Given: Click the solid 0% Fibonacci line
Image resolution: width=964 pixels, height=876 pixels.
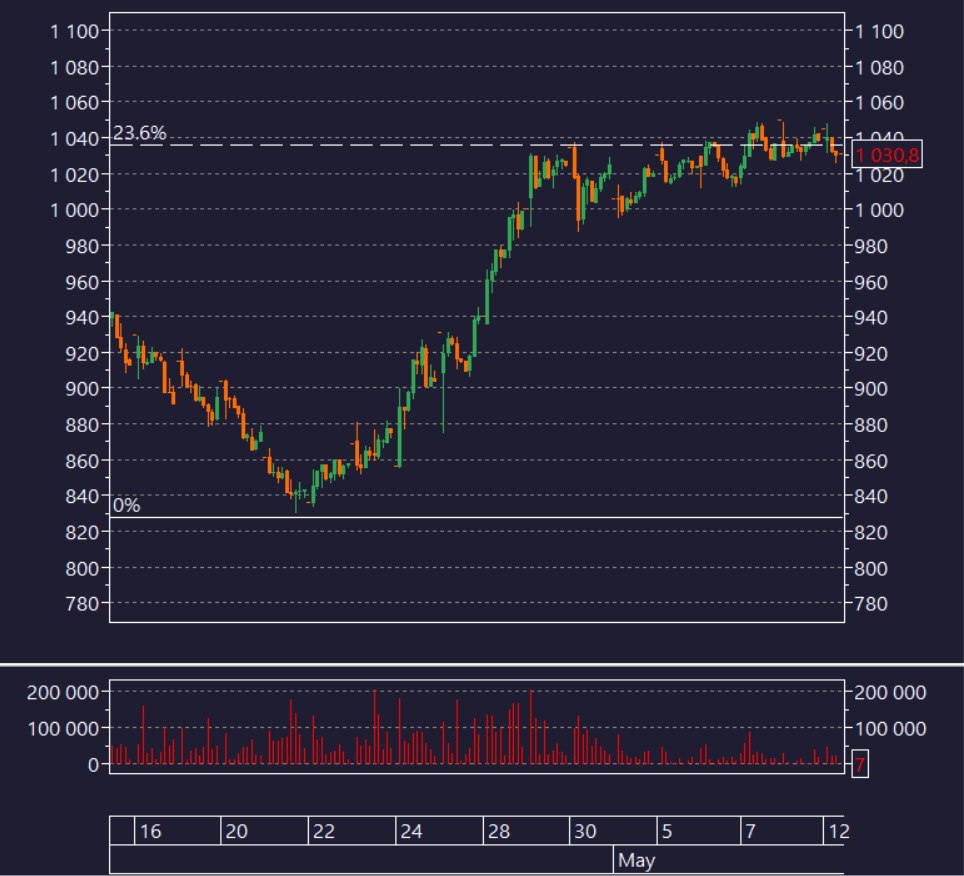Looking at the screenshot, I should pos(476,518).
